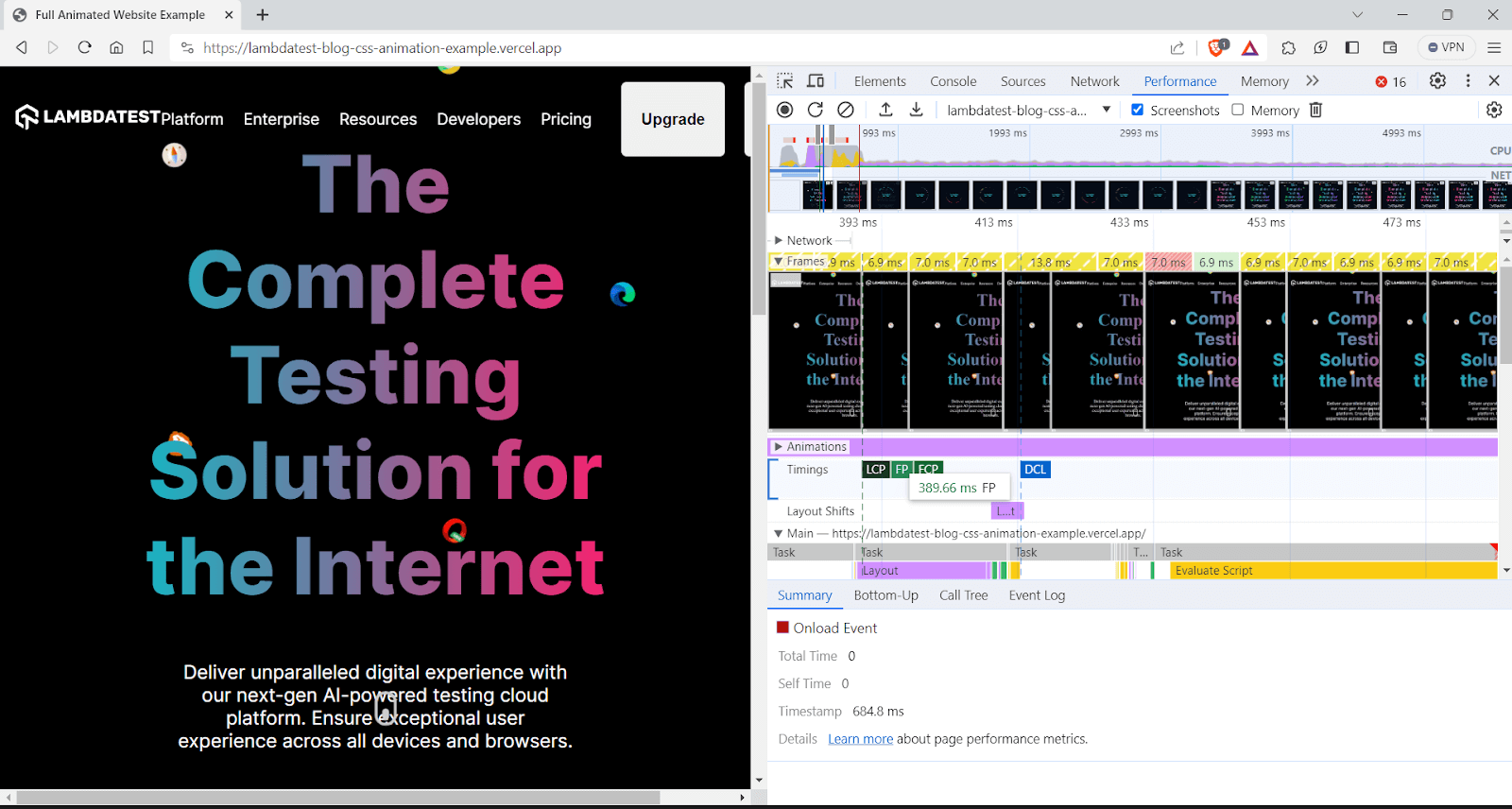Open Brave Shields icon
1512x809 pixels.
click(x=1217, y=47)
